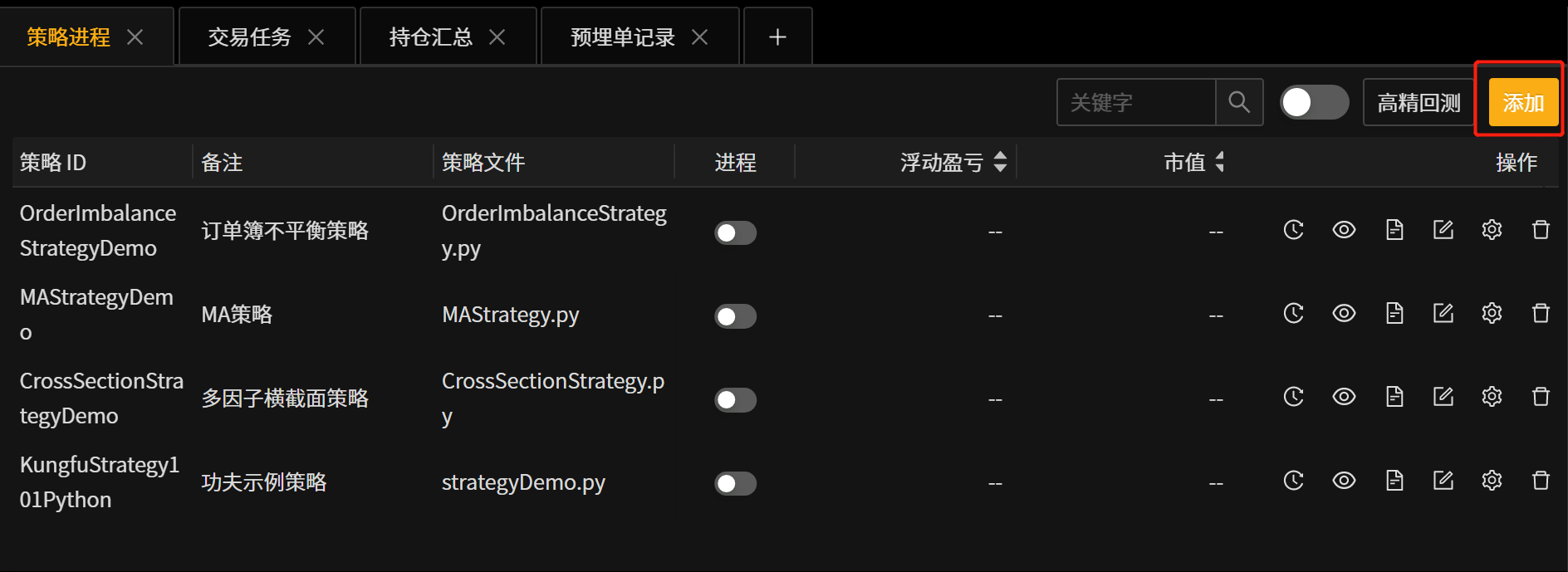This screenshot has height=572, width=1568.
Task: Turn on the MAStrategy.py process toggle
Action: [x=736, y=317]
